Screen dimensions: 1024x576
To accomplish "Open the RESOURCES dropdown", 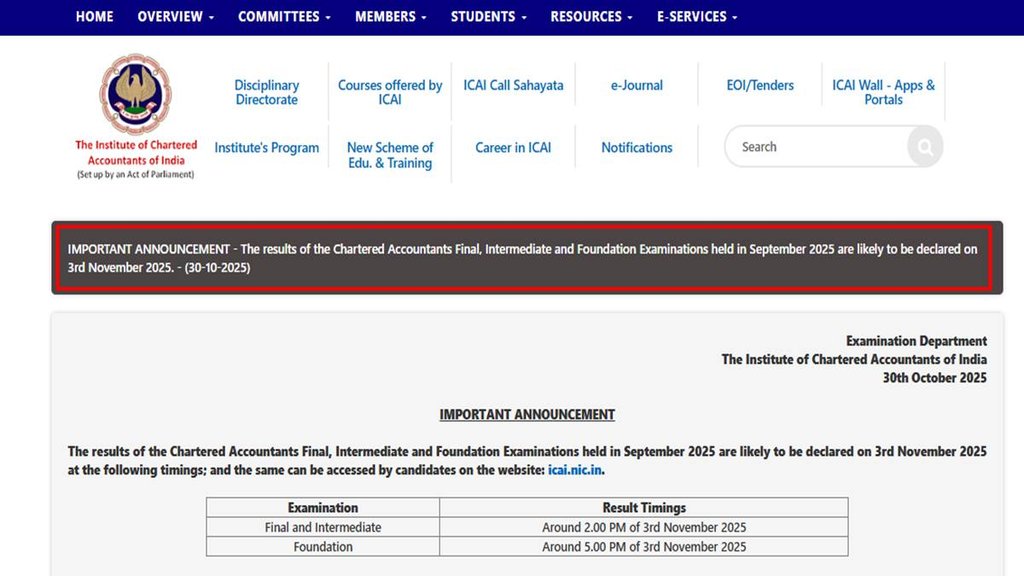I will click(590, 16).
